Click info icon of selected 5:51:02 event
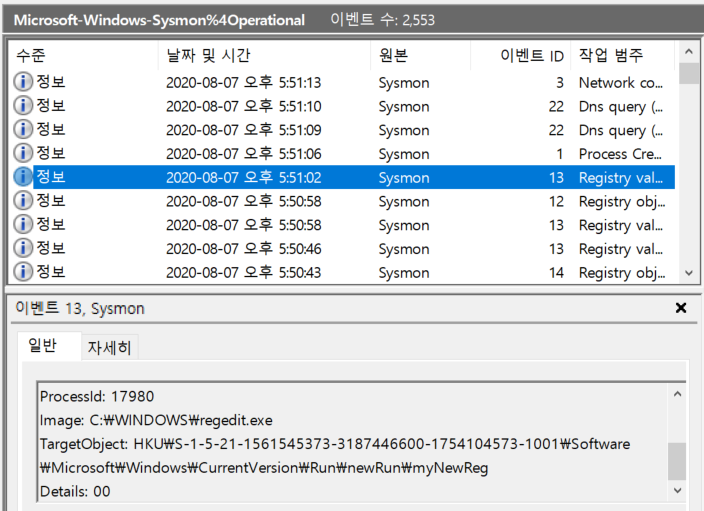704x511 pixels. pos(22,177)
